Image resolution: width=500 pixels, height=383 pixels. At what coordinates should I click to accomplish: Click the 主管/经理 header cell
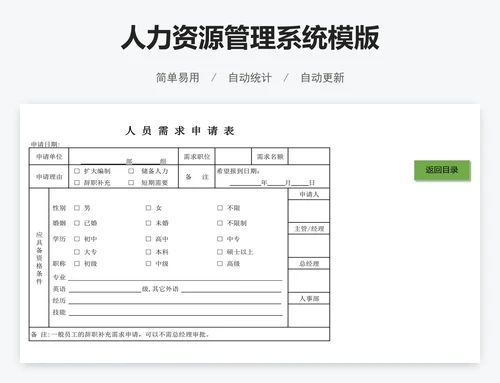click(309, 229)
